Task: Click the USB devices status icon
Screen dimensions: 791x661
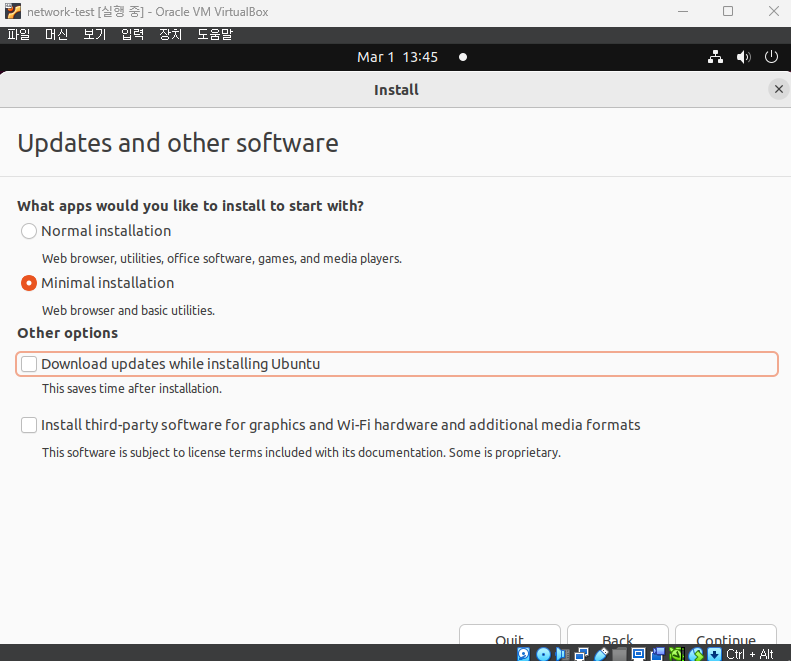Action: click(x=601, y=654)
